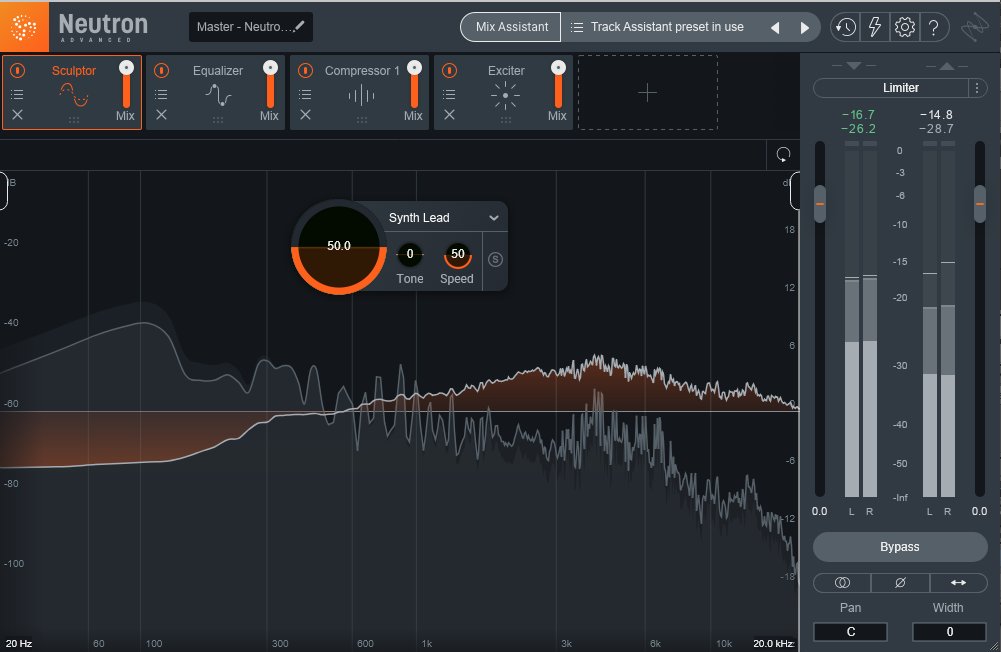Toggle Equalizer module power button
The height and width of the screenshot is (652, 1001).
coord(162,70)
